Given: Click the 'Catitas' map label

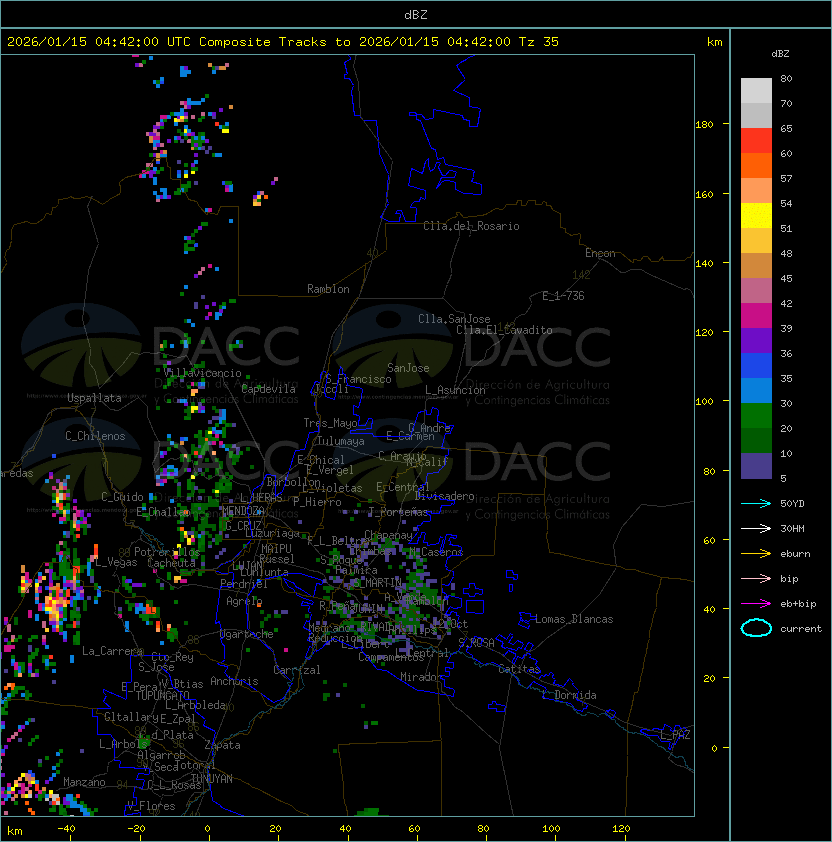Looking at the screenshot, I should (x=519, y=669).
